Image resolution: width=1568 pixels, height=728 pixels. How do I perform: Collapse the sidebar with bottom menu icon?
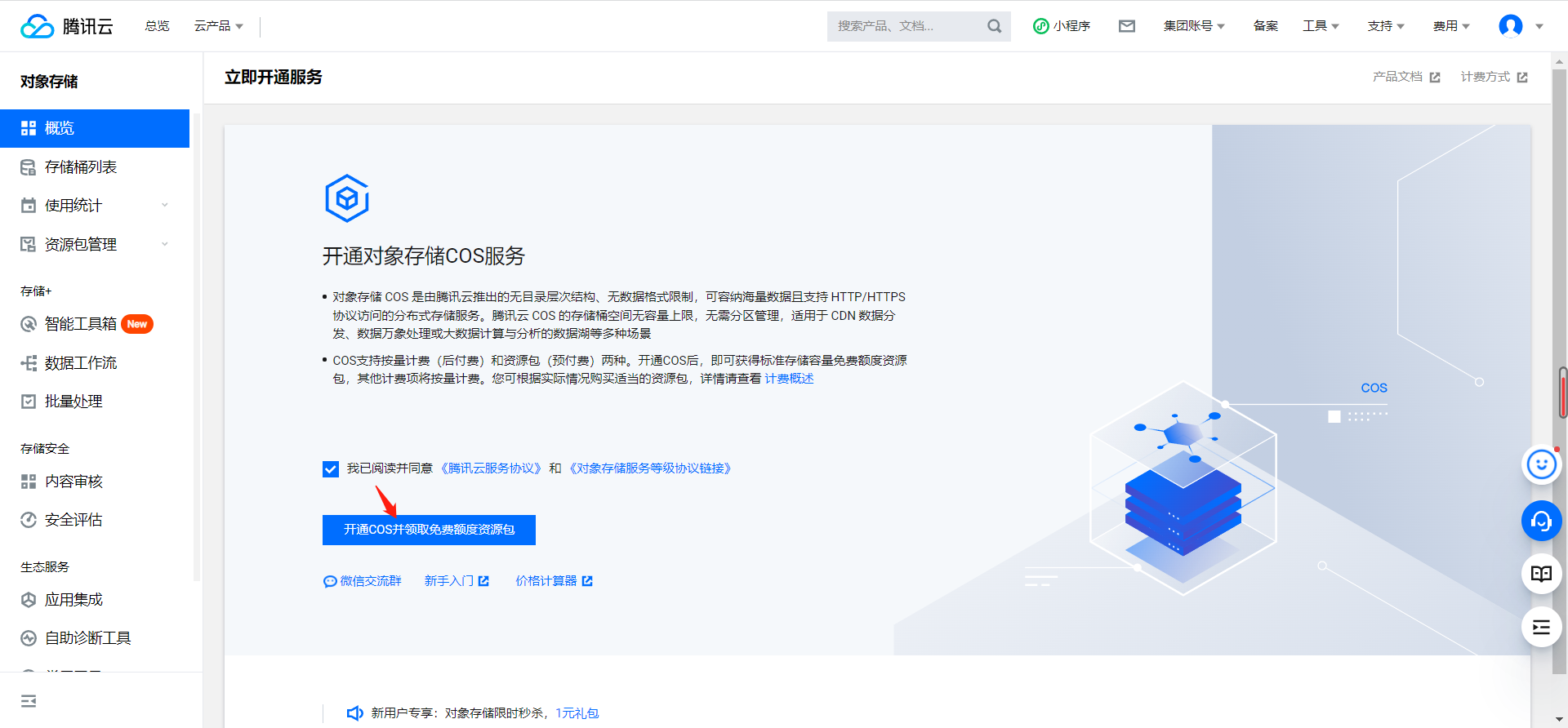click(29, 701)
